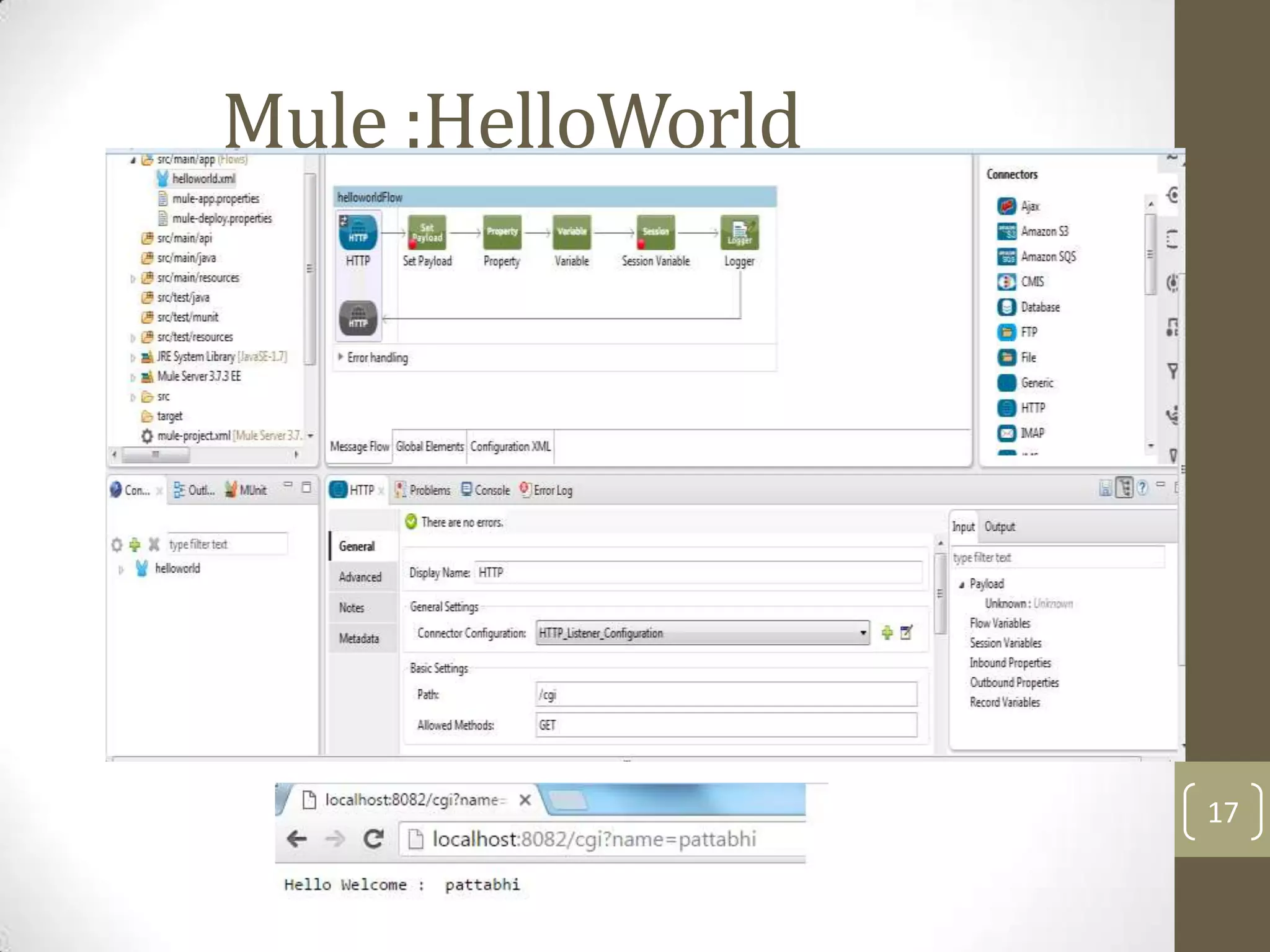1270x952 pixels.
Task: Expand the helloworld connection node
Action: (x=121, y=569)
